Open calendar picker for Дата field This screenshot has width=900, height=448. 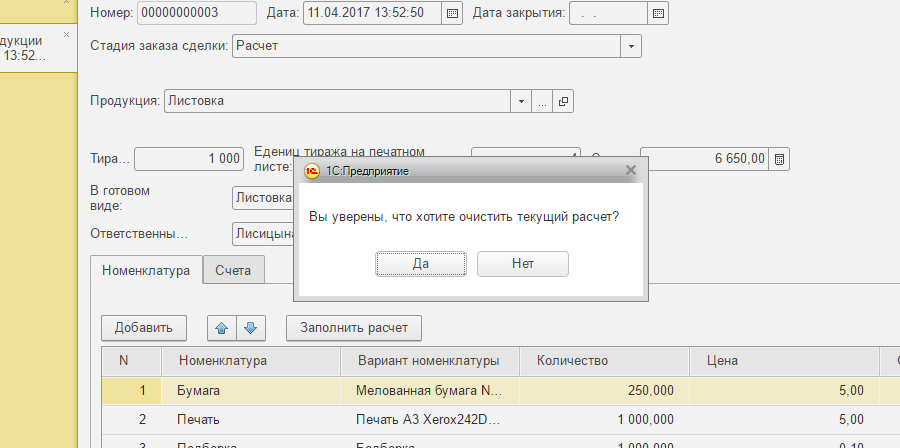click(x=451, y=14)
